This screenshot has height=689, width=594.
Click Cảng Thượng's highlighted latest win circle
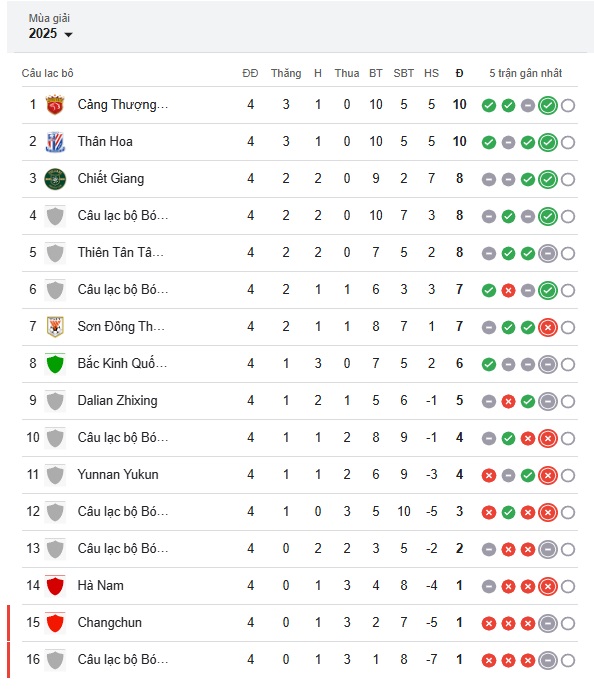click(548, 105)
